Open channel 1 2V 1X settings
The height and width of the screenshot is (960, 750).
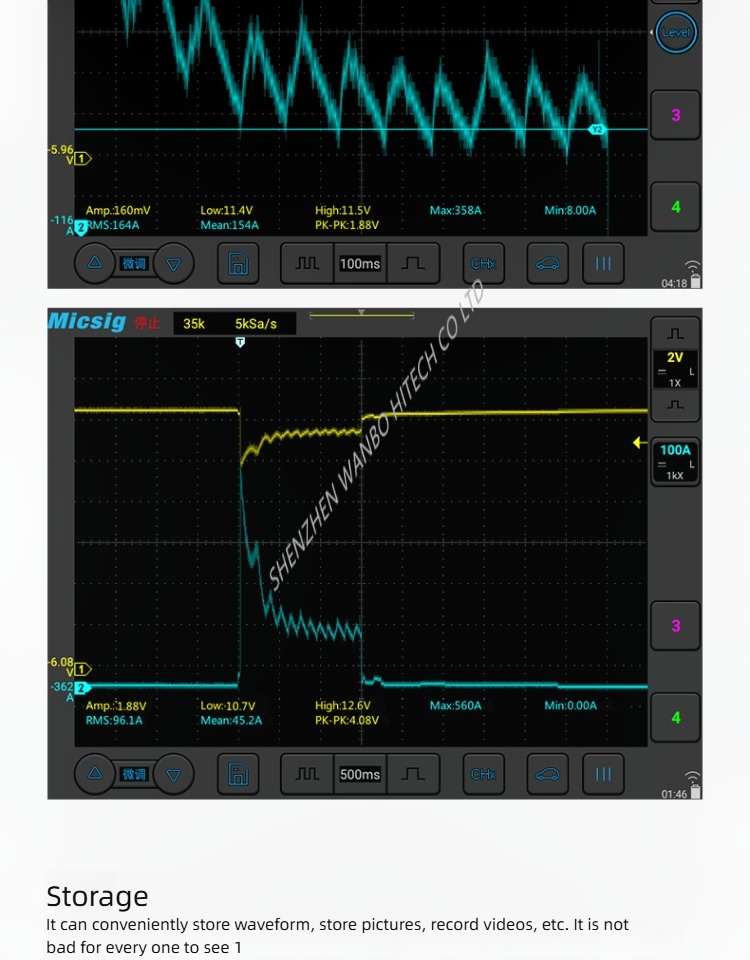(675, 369)
